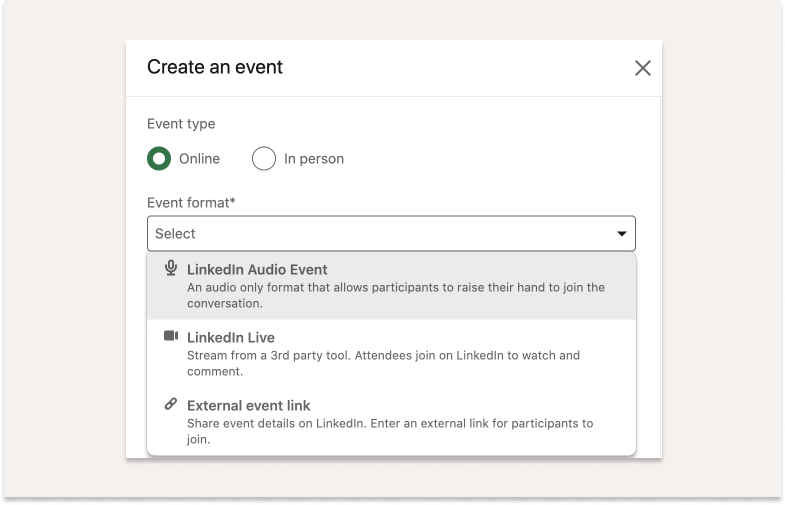Click the microphone icon for Audio Event

171,268
